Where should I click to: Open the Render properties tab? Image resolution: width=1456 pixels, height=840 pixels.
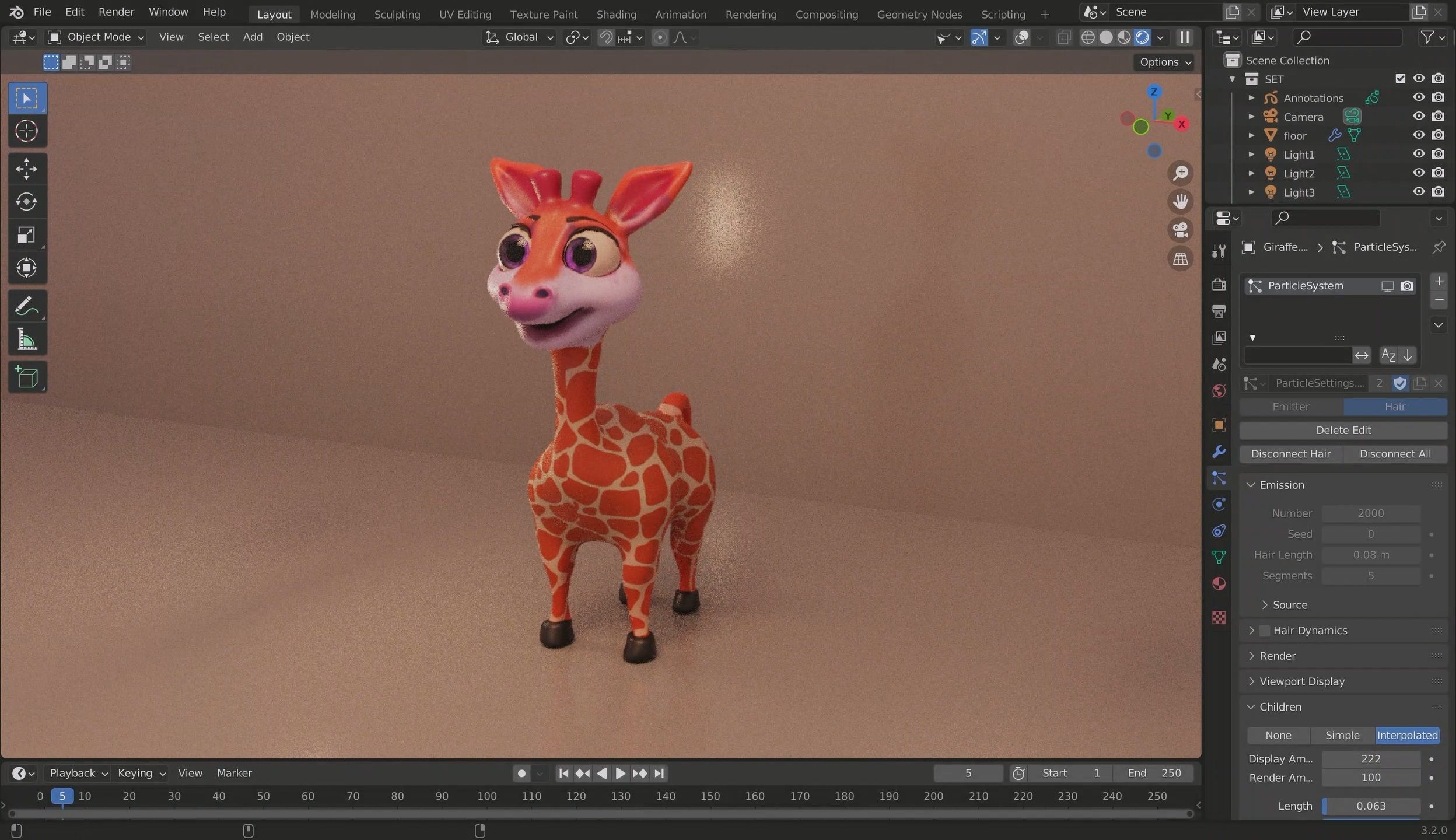1219,285
